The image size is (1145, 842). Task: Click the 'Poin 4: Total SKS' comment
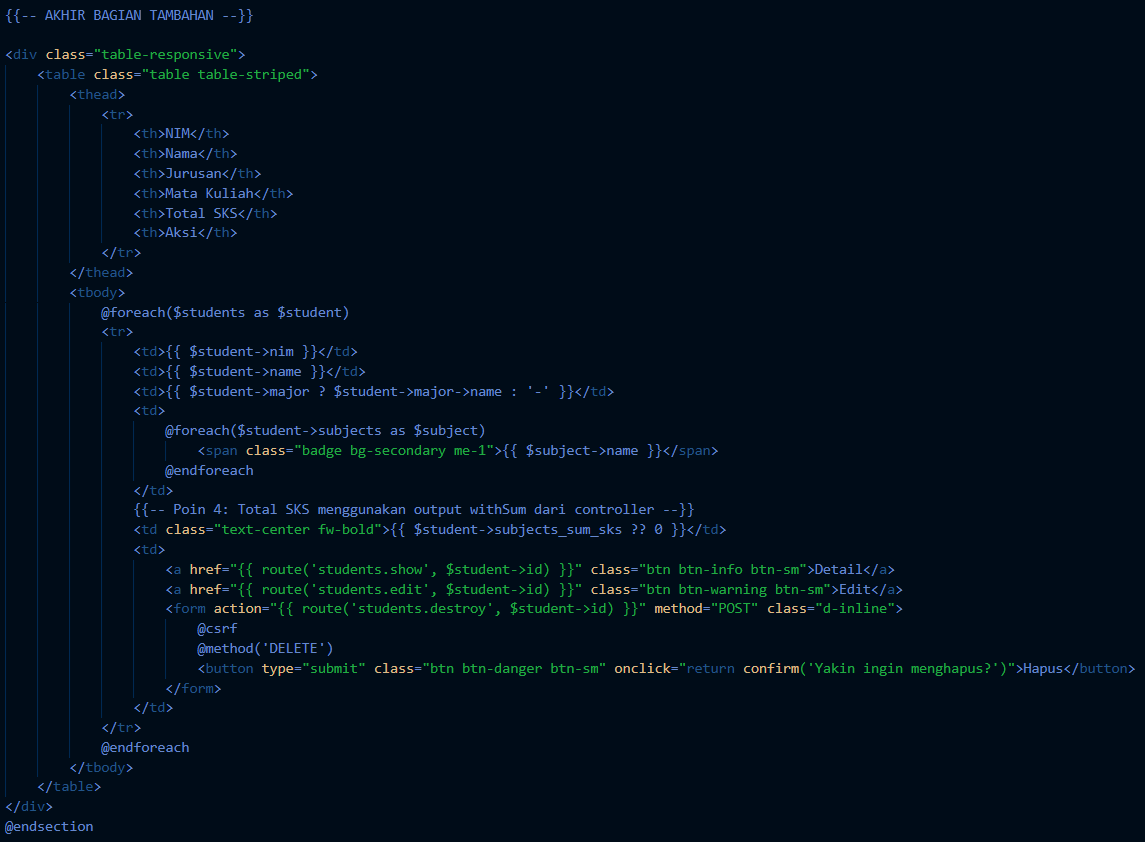click(x=414, y=510)
